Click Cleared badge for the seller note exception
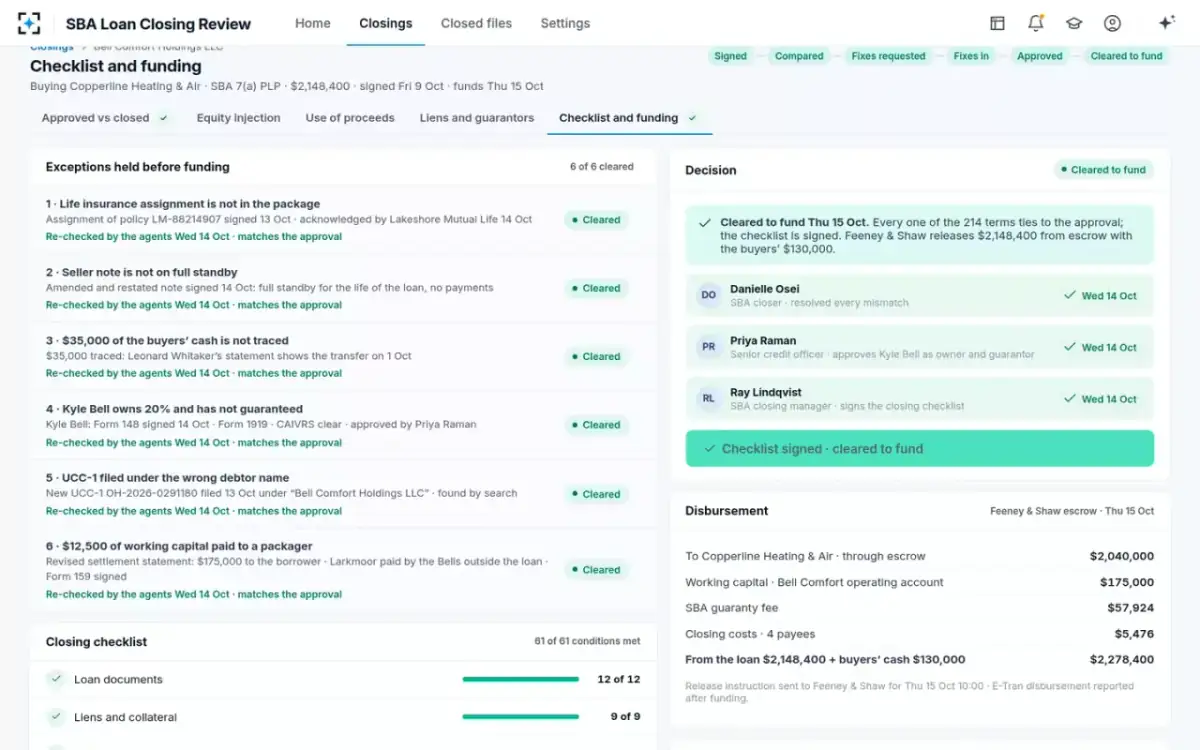This screenshot has height=750, width=1200. pos(596,288)
